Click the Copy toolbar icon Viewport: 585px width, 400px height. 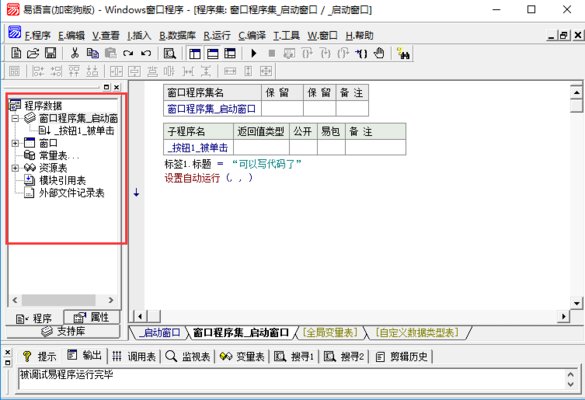click(x=93, y=53)
